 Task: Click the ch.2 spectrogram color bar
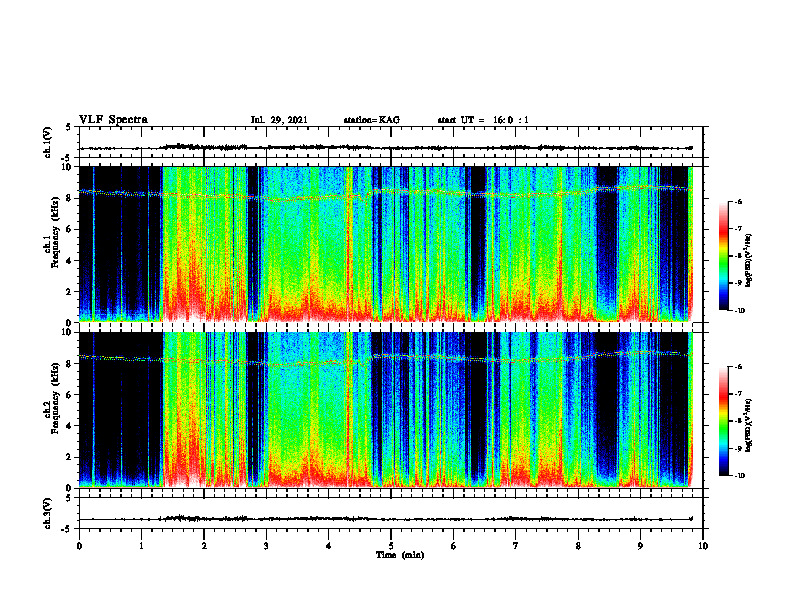(x=724, y=421)
